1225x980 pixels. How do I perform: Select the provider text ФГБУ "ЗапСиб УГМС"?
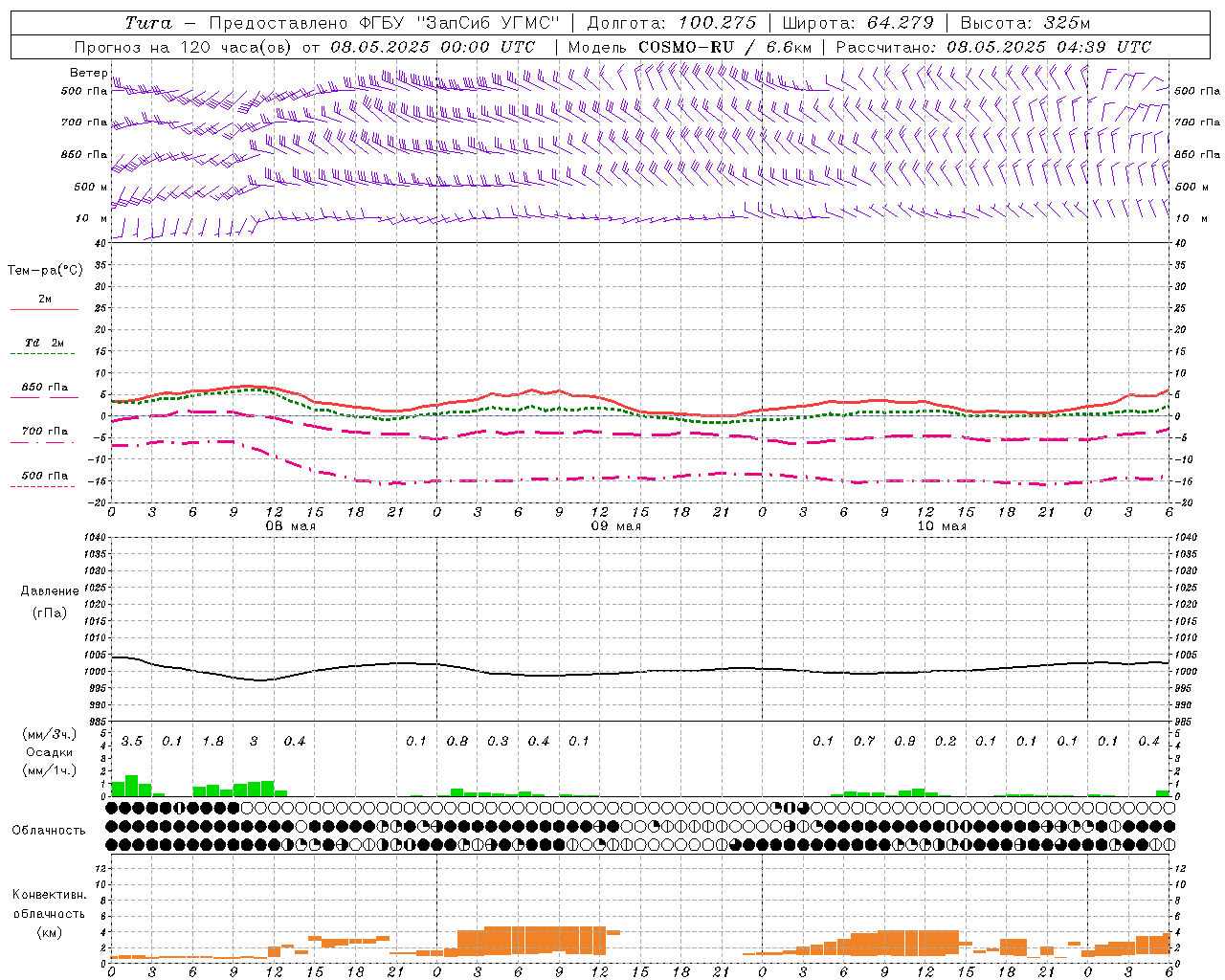tap(457, 23)
